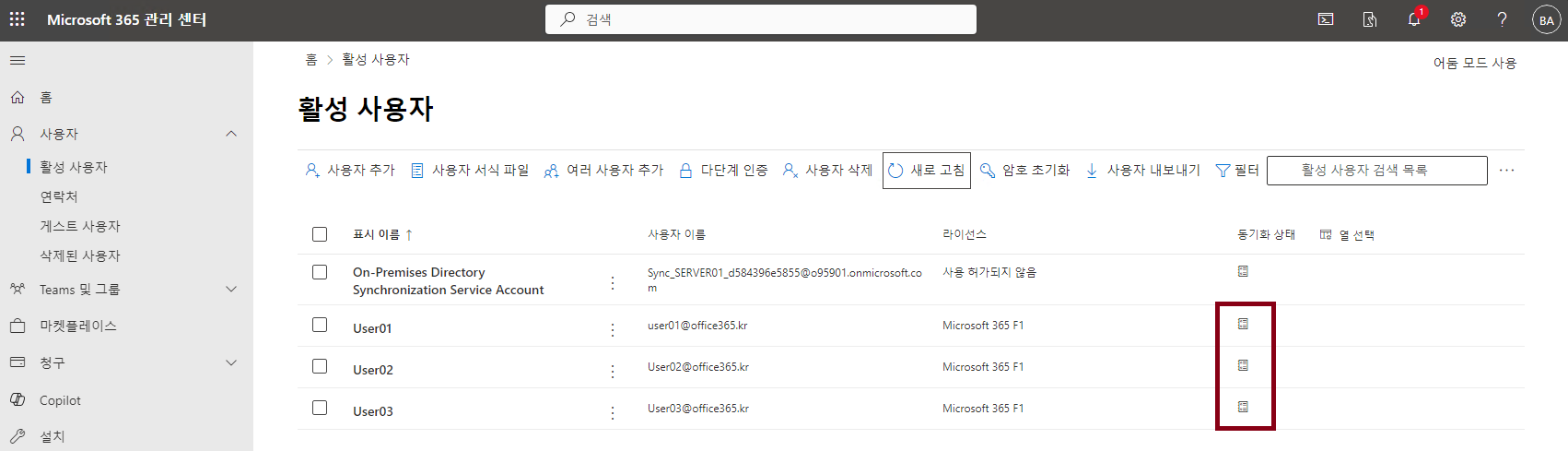This screenshot has height=451, width=1568.
Task: Open more actions dots for User01
Action: 613,329
